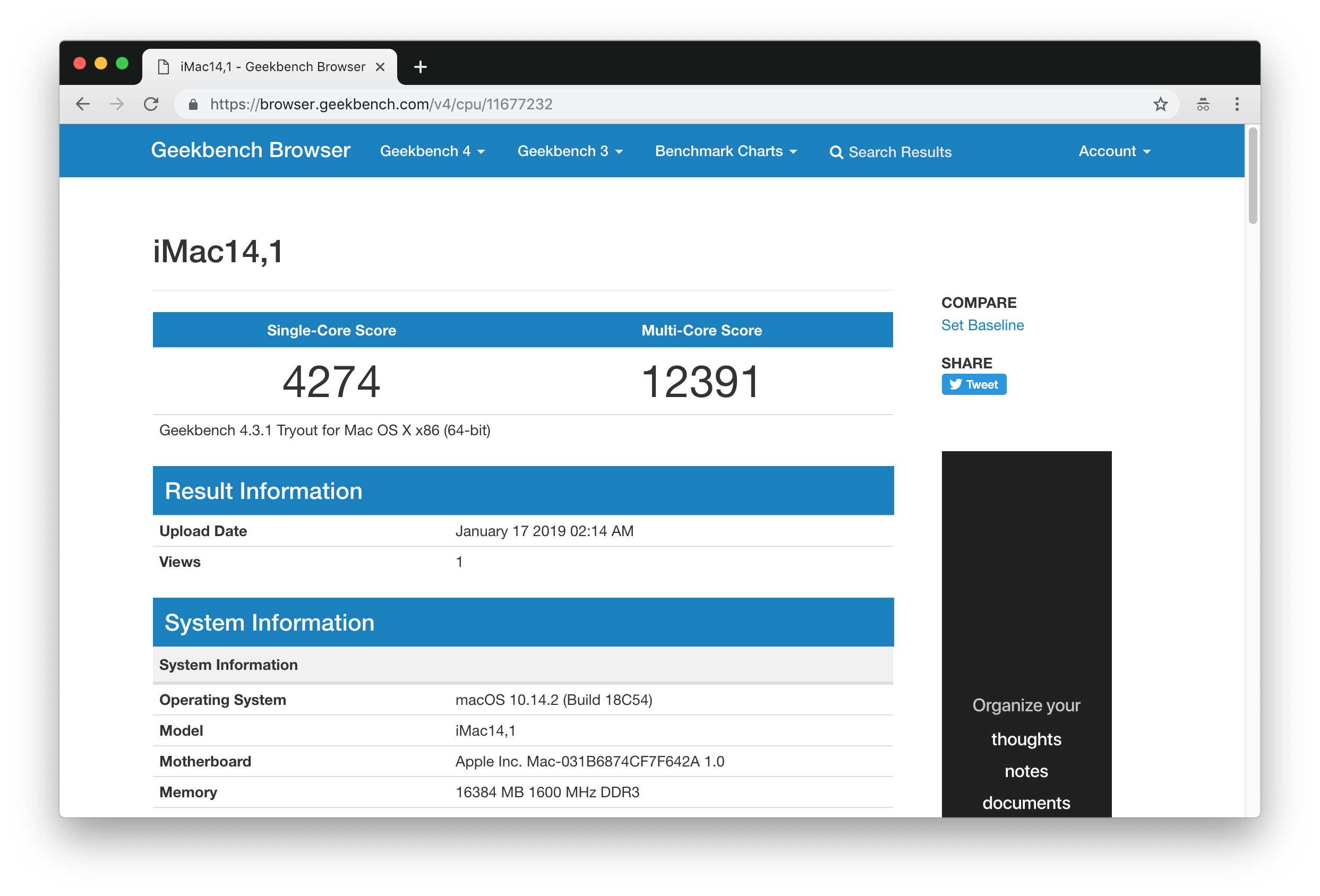Click the browser back arrow icon

83,104
